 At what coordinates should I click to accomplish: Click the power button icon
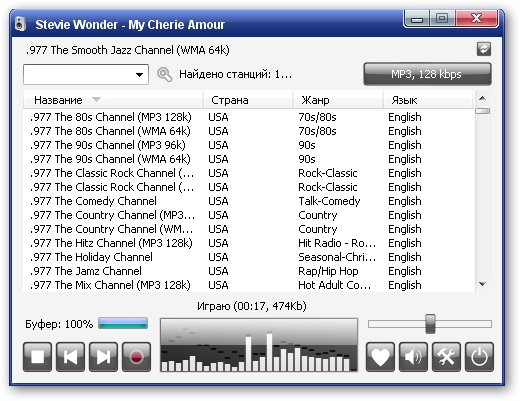tap(479, 357)
